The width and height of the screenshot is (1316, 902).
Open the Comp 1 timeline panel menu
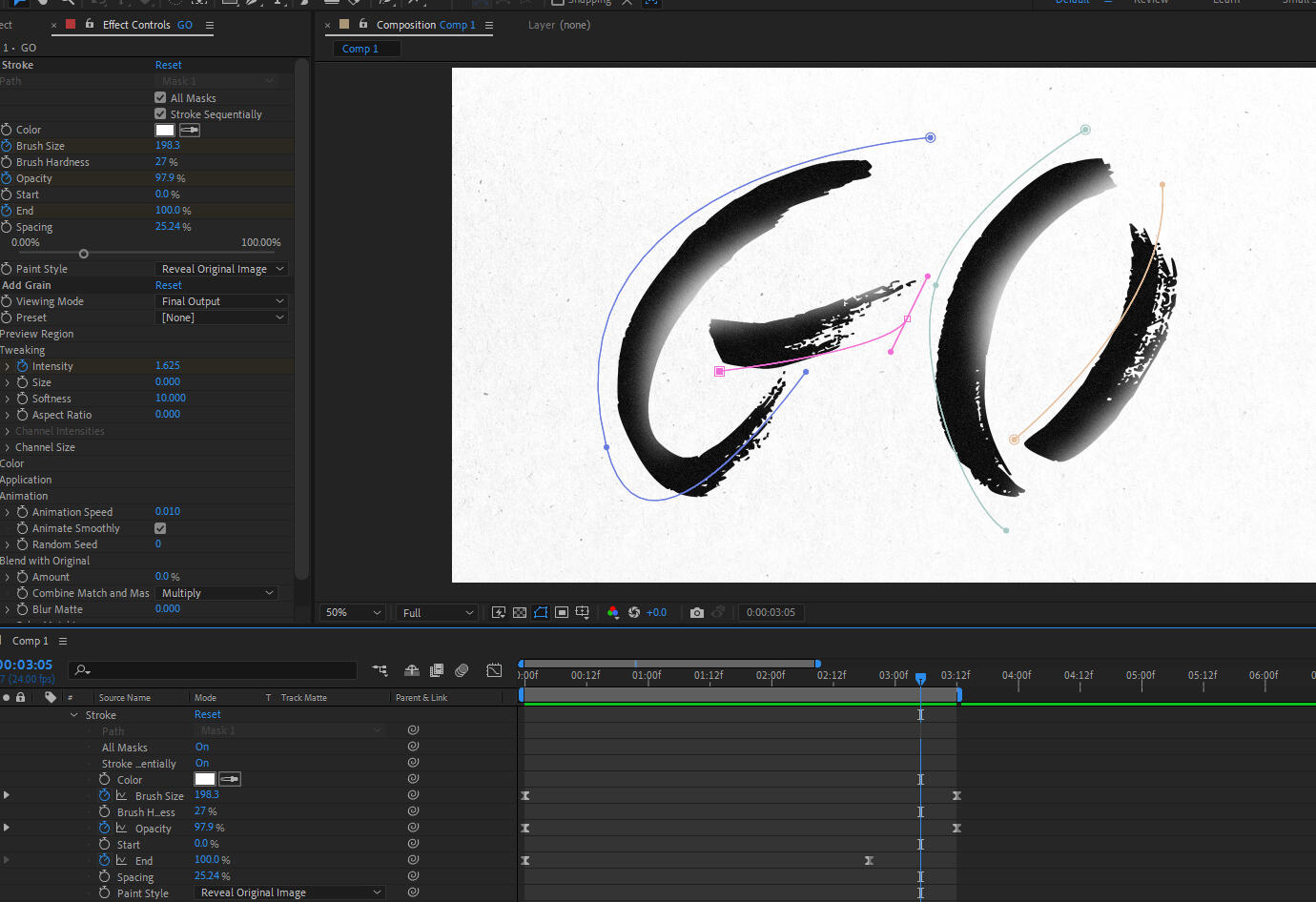63,641
